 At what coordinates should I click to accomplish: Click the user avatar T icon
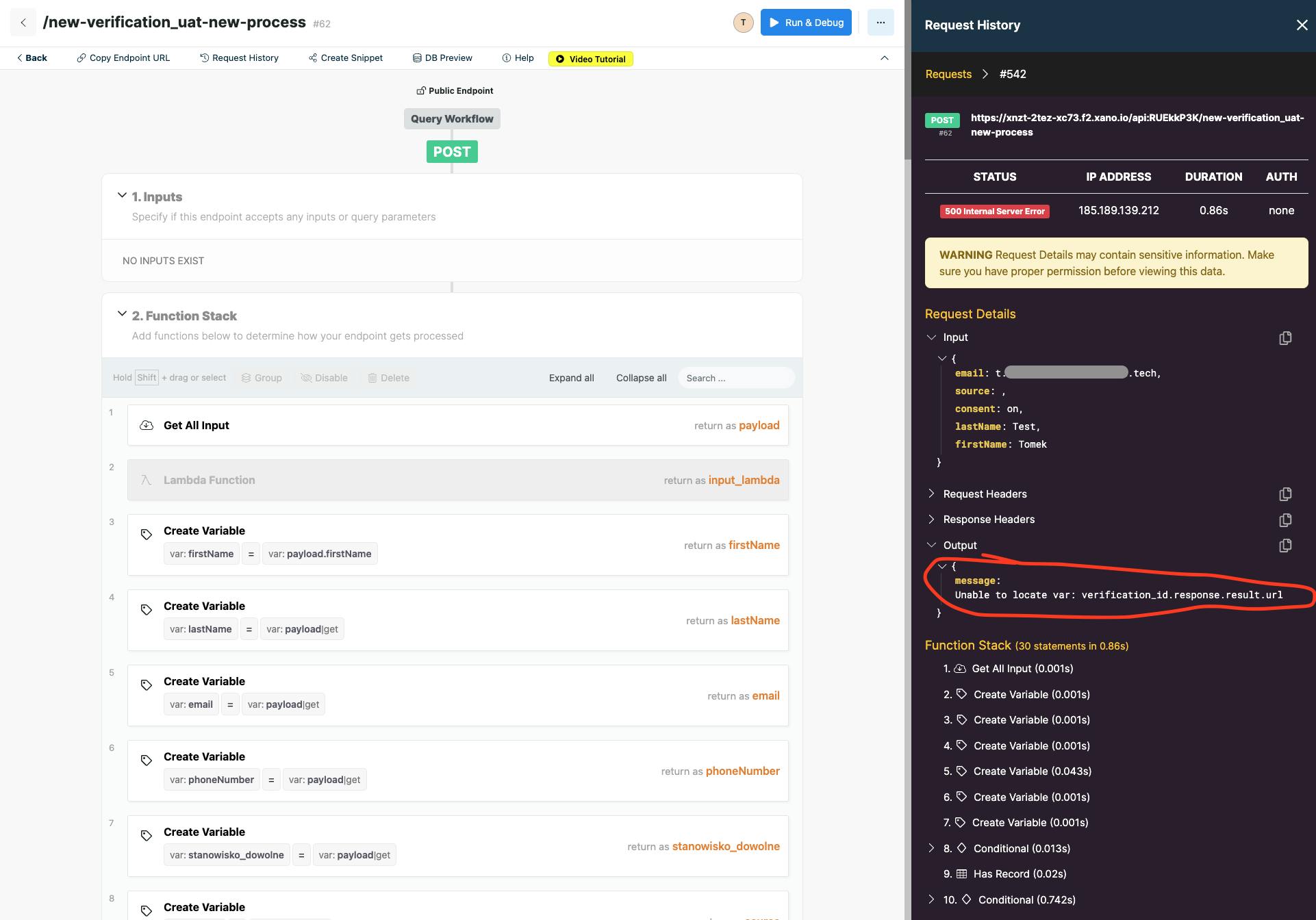point(743,23)
